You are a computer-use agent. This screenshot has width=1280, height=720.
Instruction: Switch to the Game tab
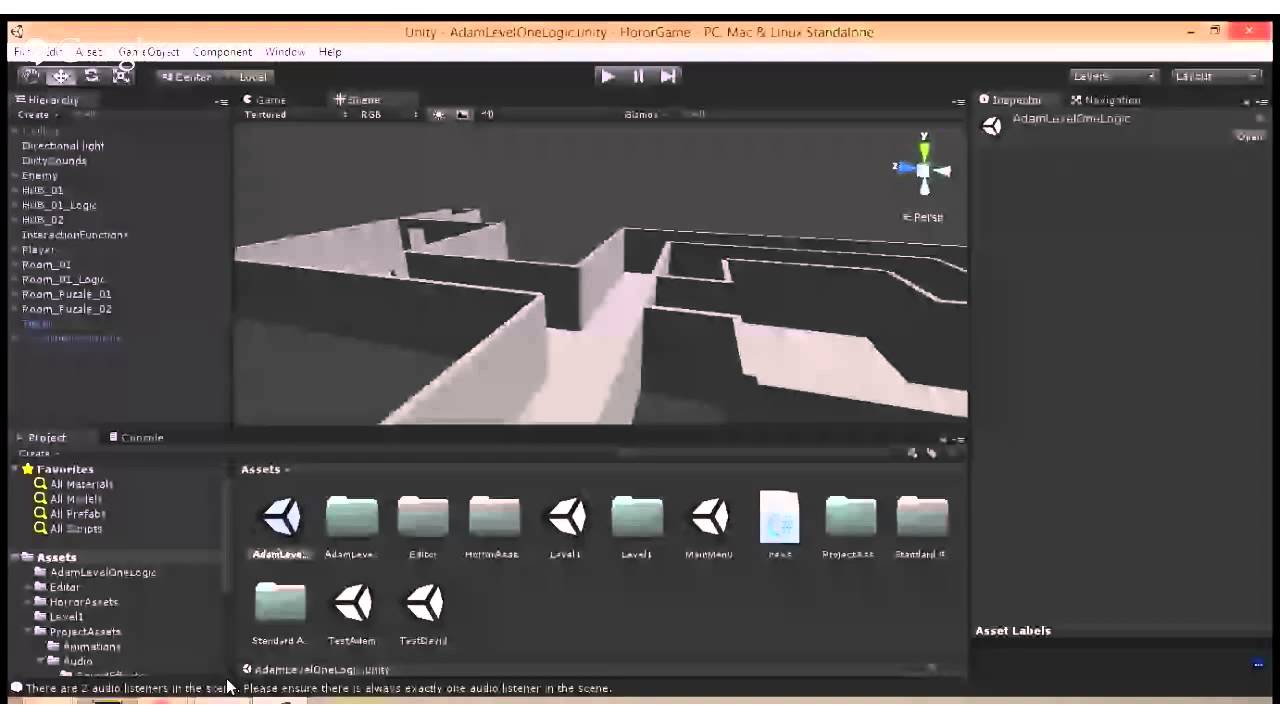[x=265, y=100]
